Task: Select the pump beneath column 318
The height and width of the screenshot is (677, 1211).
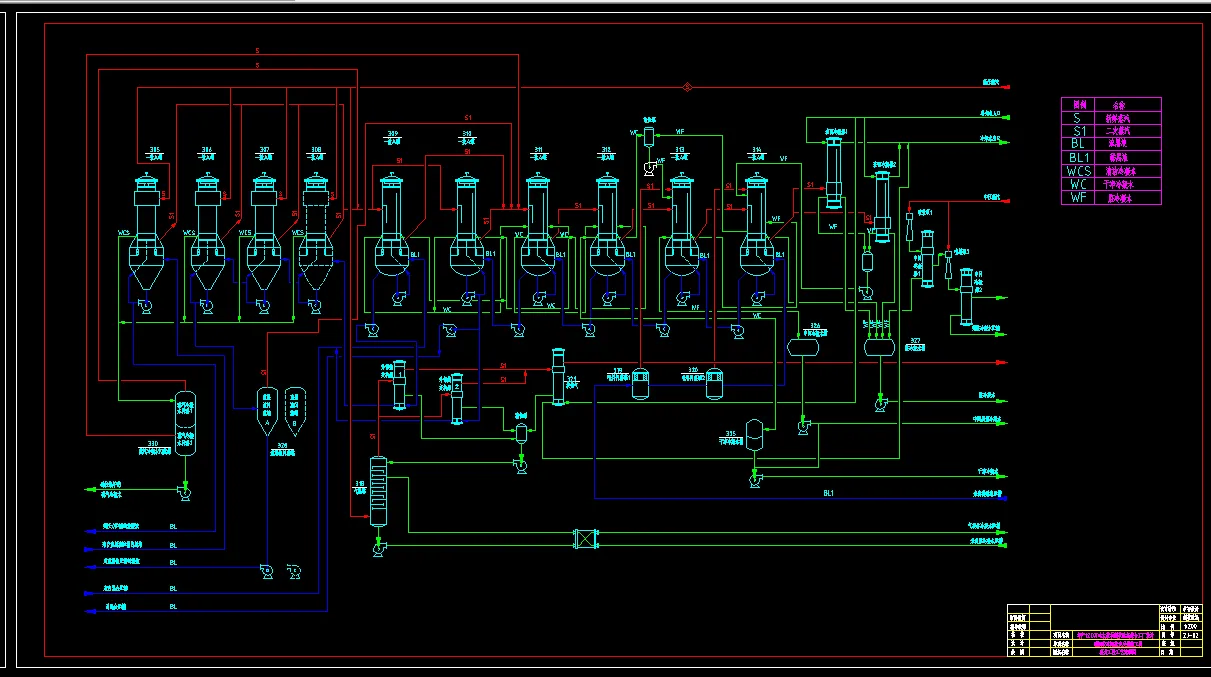Action: tap(378, 547)
